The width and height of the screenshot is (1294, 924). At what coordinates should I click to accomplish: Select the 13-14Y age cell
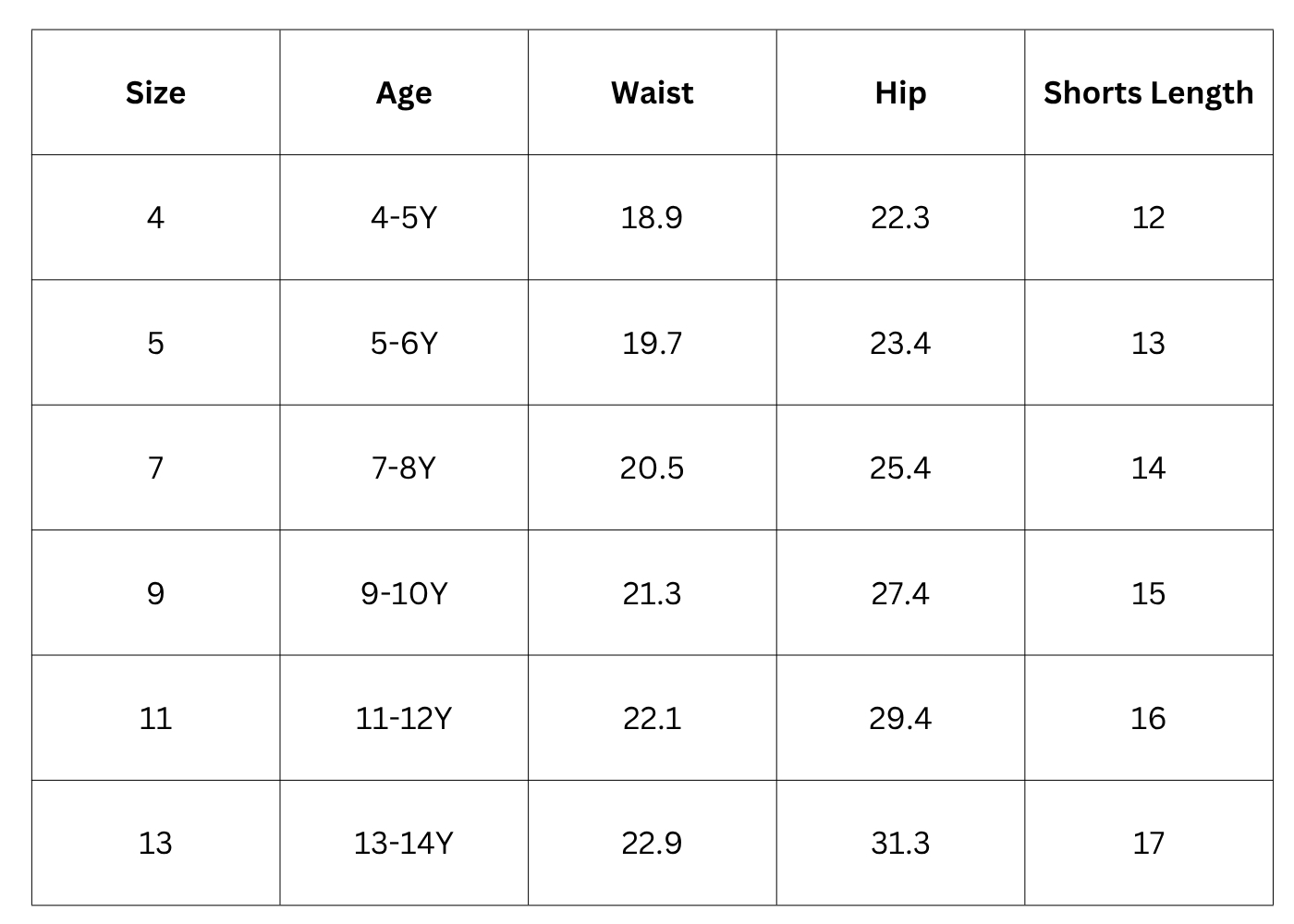404,843
